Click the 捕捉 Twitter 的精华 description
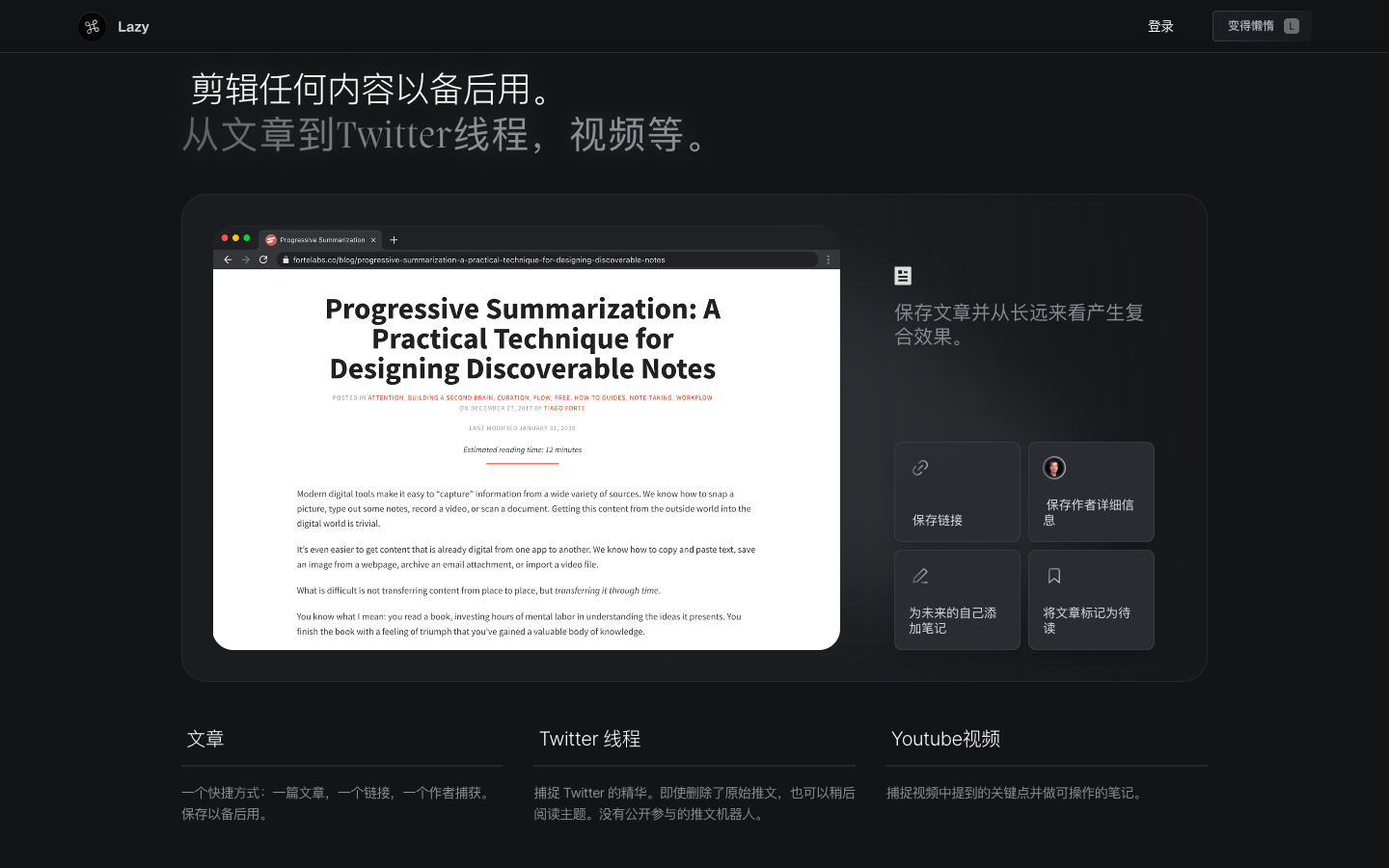1389x868 pixels. pos(694,803)
